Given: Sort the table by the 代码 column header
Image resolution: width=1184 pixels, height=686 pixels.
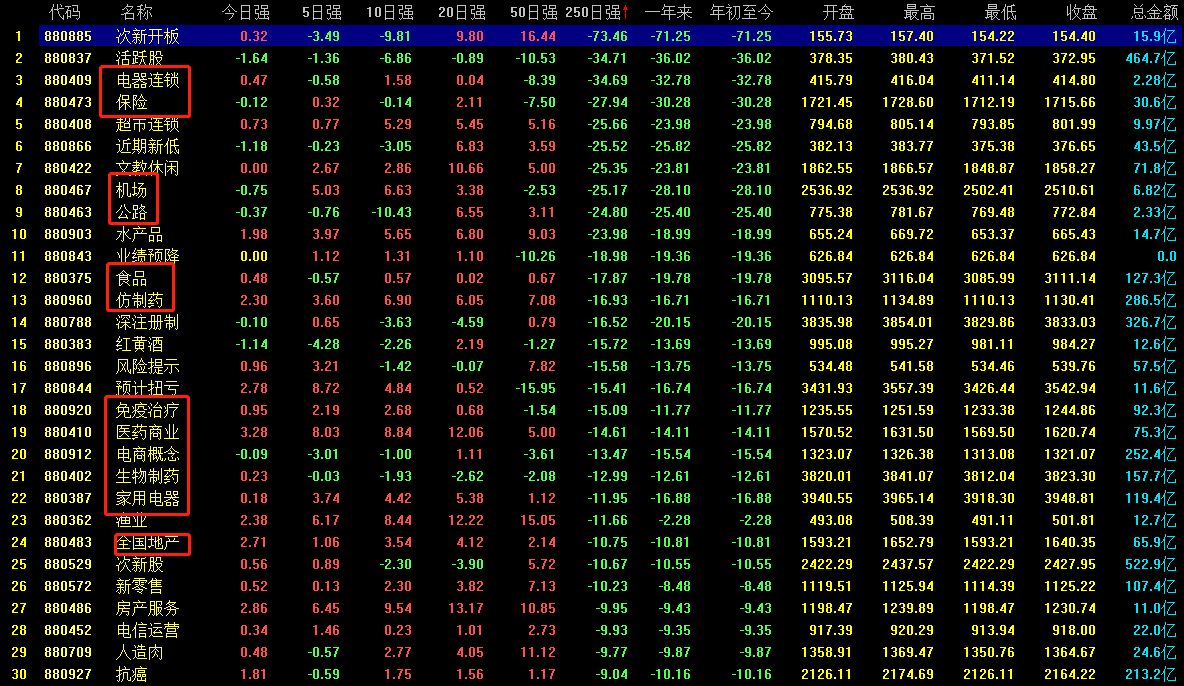Looking at the screenshot, I should pyautogui.click(x=64, y=12).
